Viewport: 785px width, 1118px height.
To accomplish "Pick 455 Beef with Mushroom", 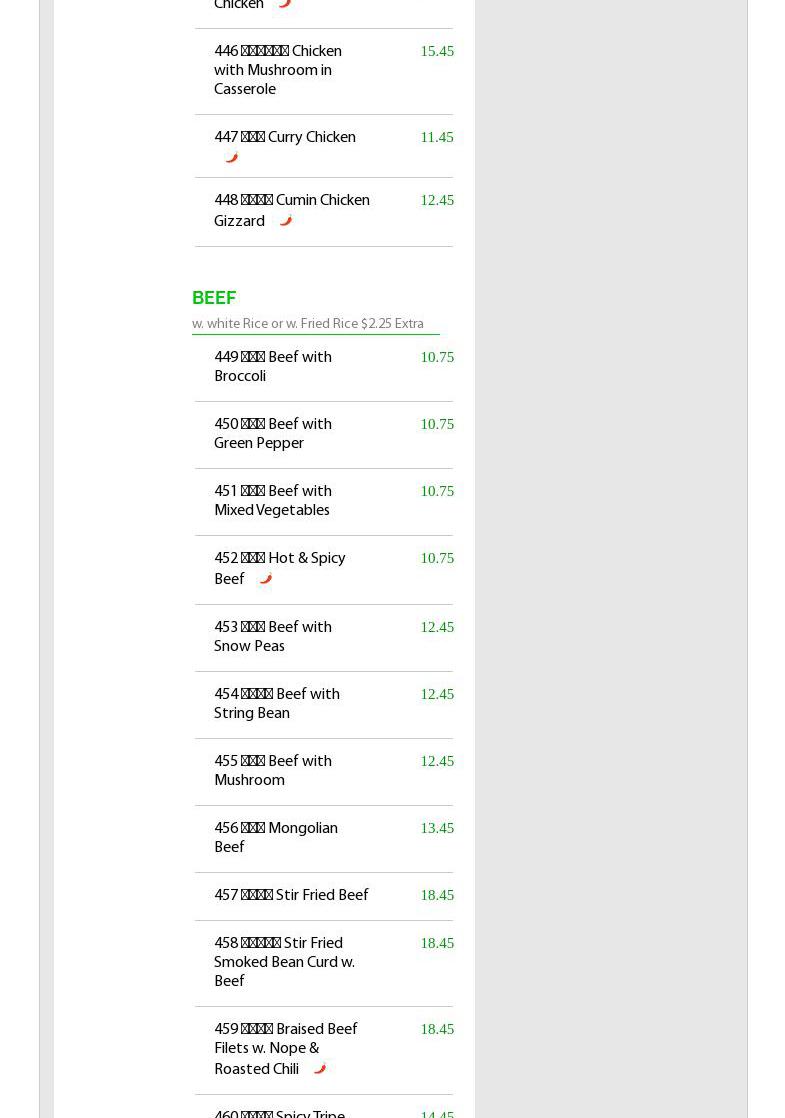I will coord(272,771).
